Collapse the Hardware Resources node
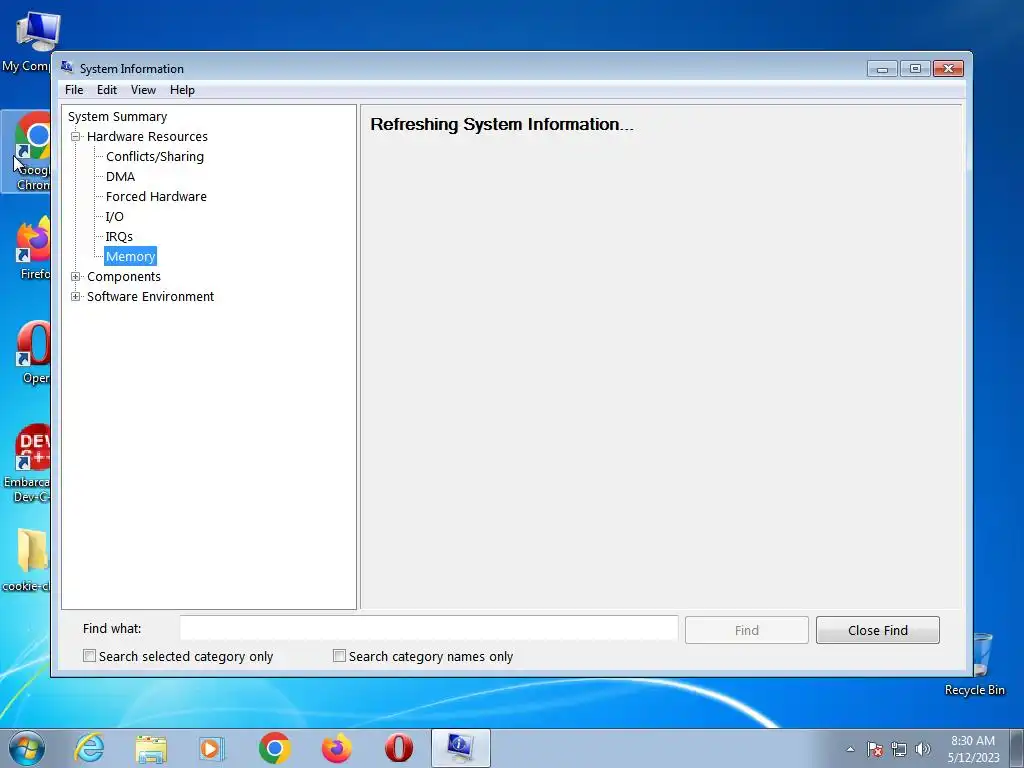Viewport: 1024px width, 768px height. click(x=76, y=136)
